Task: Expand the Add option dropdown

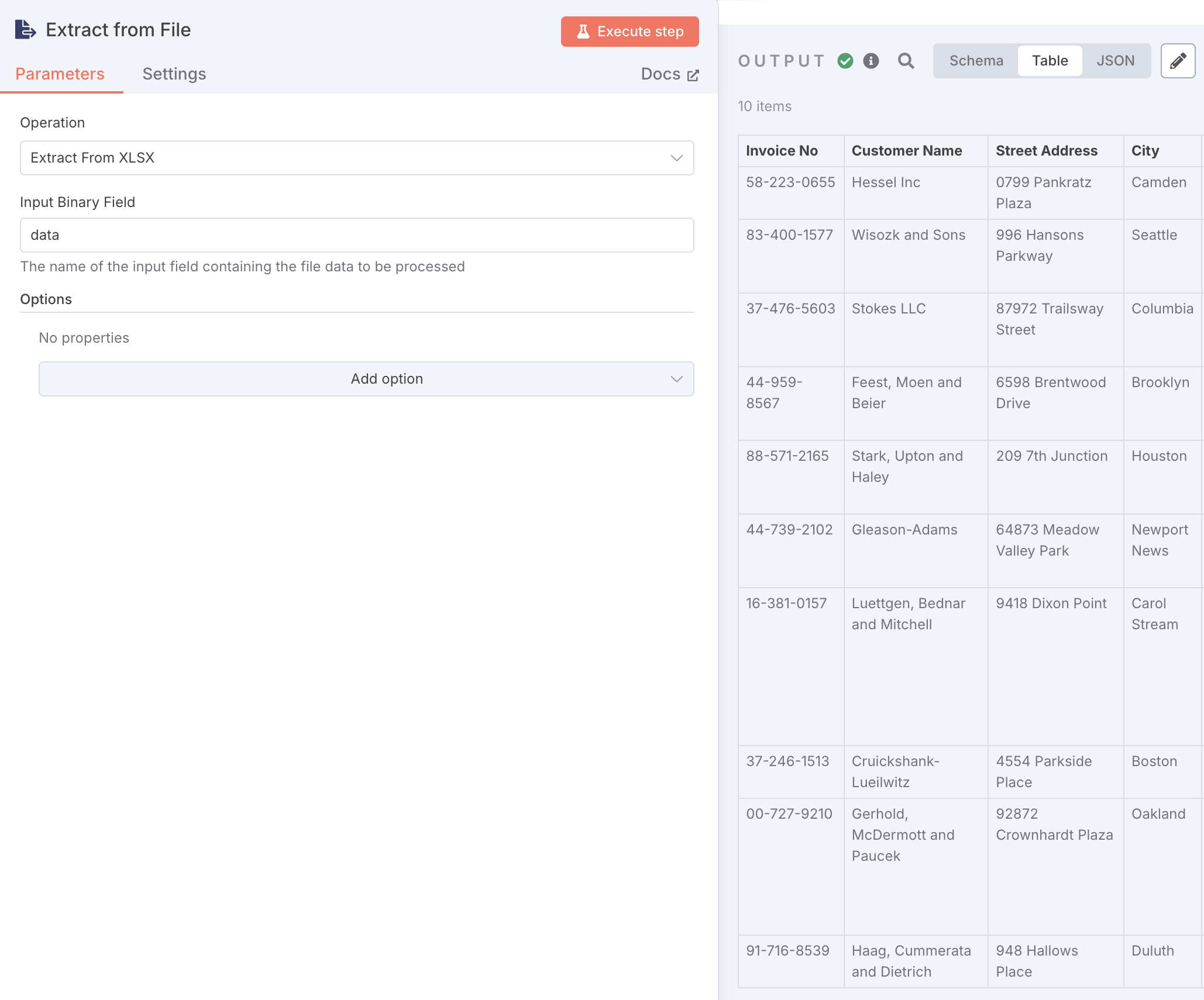Action: tap(366, 379)
